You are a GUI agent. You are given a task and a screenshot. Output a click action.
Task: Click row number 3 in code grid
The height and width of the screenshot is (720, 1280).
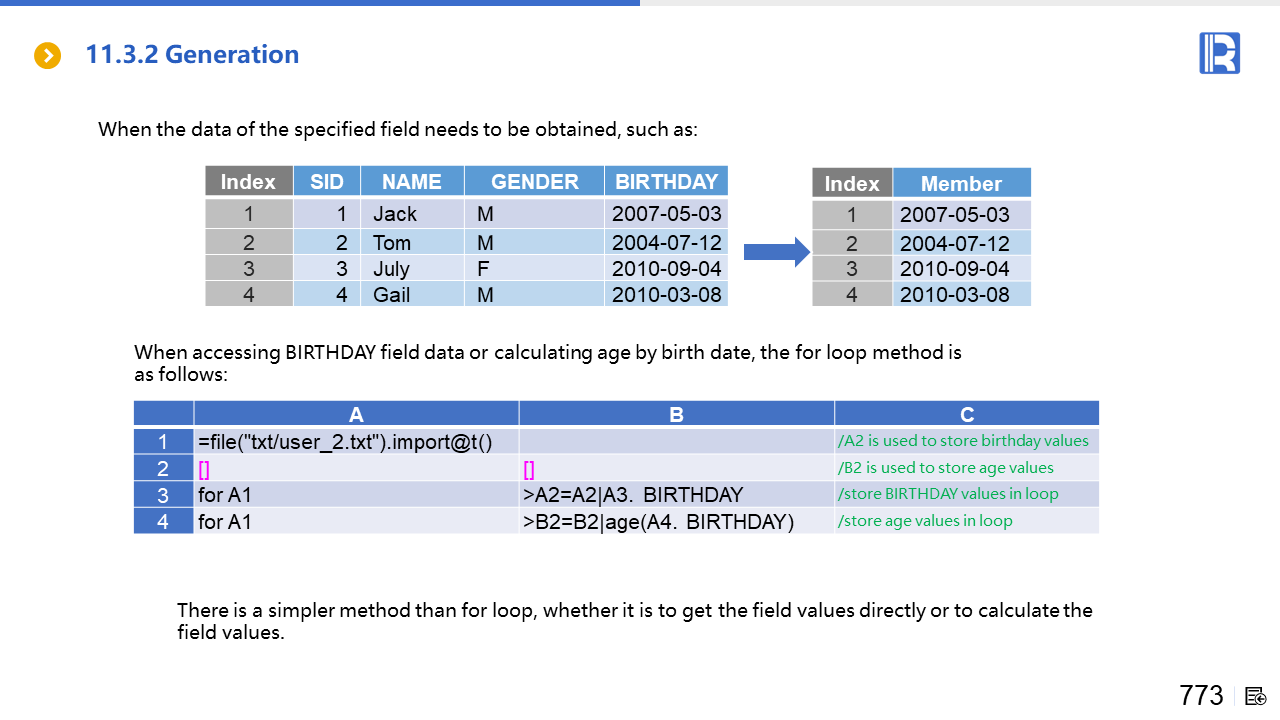pyautogui.click(x=163, y=494)
